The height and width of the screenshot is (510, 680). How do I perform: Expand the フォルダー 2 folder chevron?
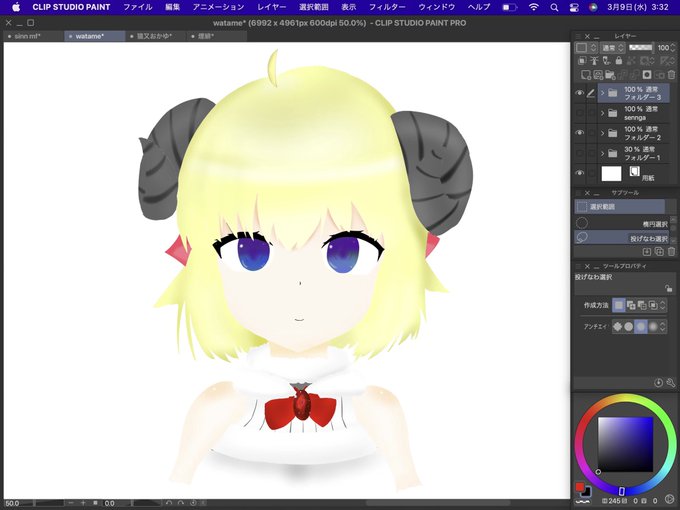pos(602,133)
